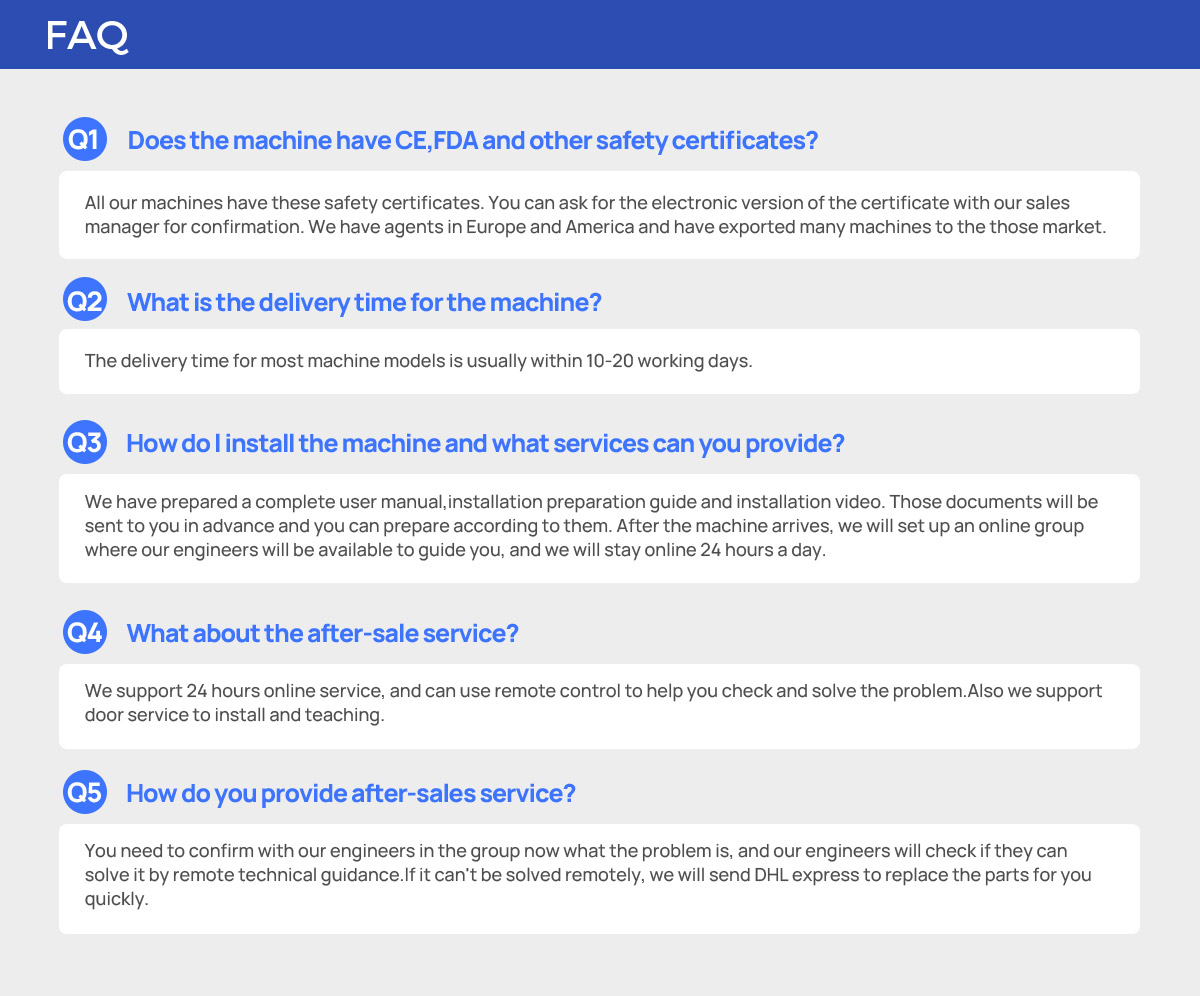Select the Q3 circle badge

pyautogui.click(x=85, y=442)
